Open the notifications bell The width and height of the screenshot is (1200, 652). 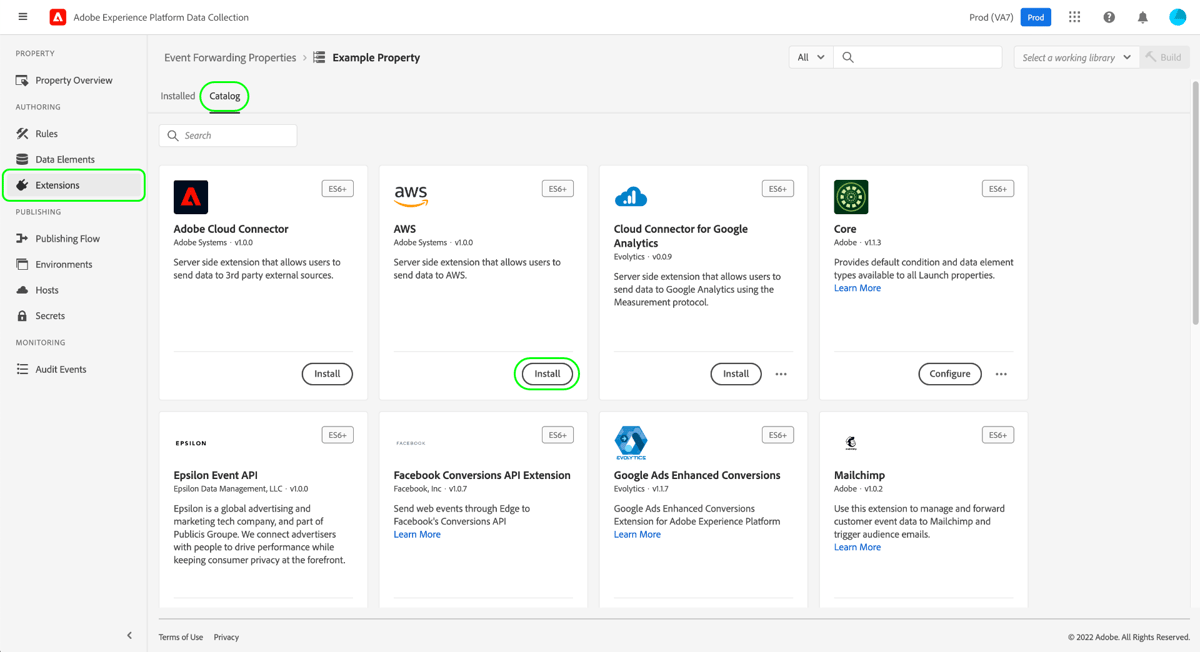point(1143,16)
